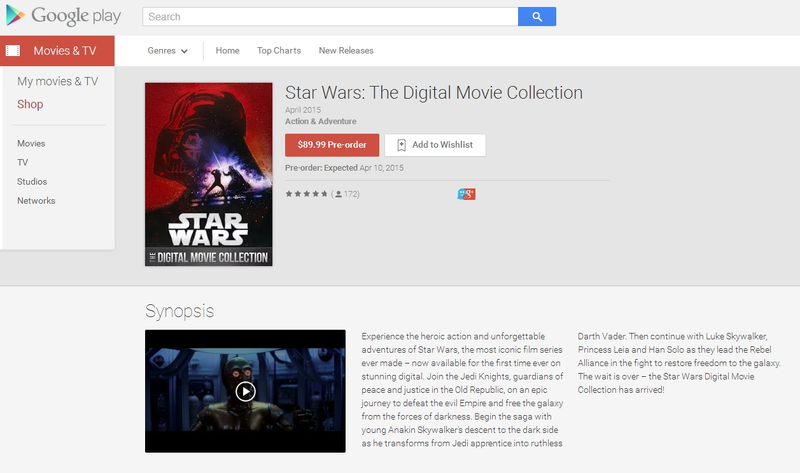Click the Pre-order Expected Apr 10, 2015 text

tap(344, 168)
